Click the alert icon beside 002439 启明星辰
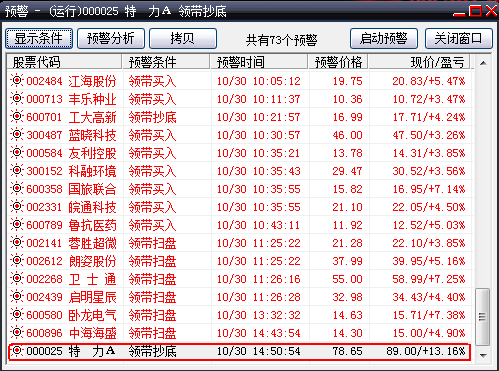The width and height of the screenshot is (499, 371). coord(17,296)
